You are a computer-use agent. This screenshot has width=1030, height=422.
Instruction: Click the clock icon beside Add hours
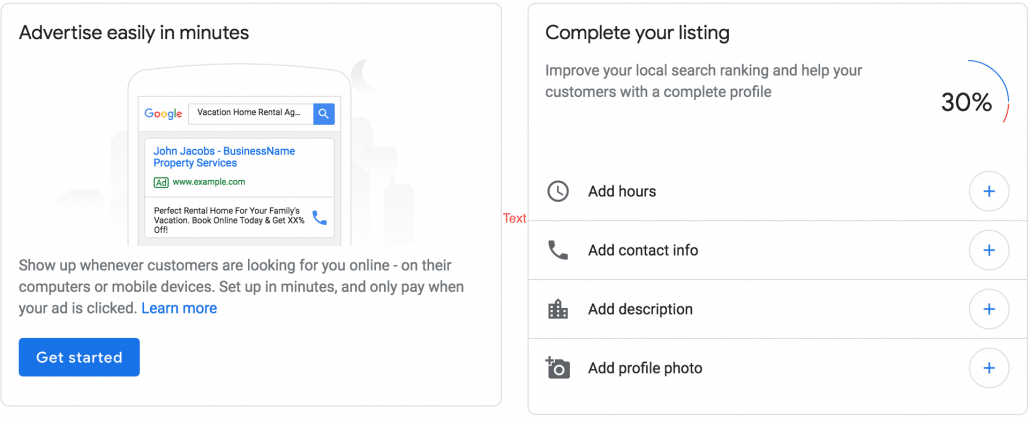tap(558, 191)
